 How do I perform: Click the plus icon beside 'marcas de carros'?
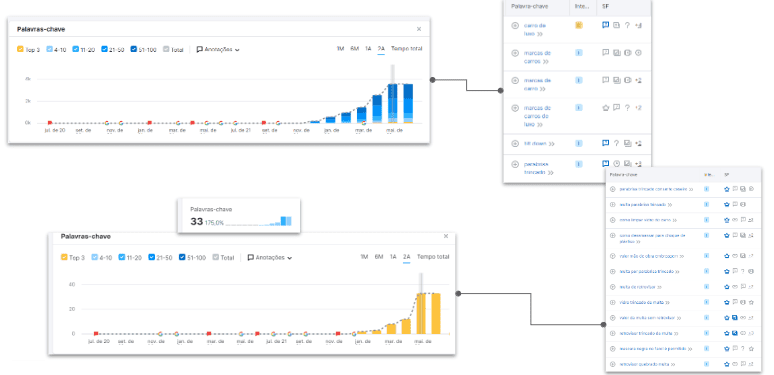(x=515, y=53)
